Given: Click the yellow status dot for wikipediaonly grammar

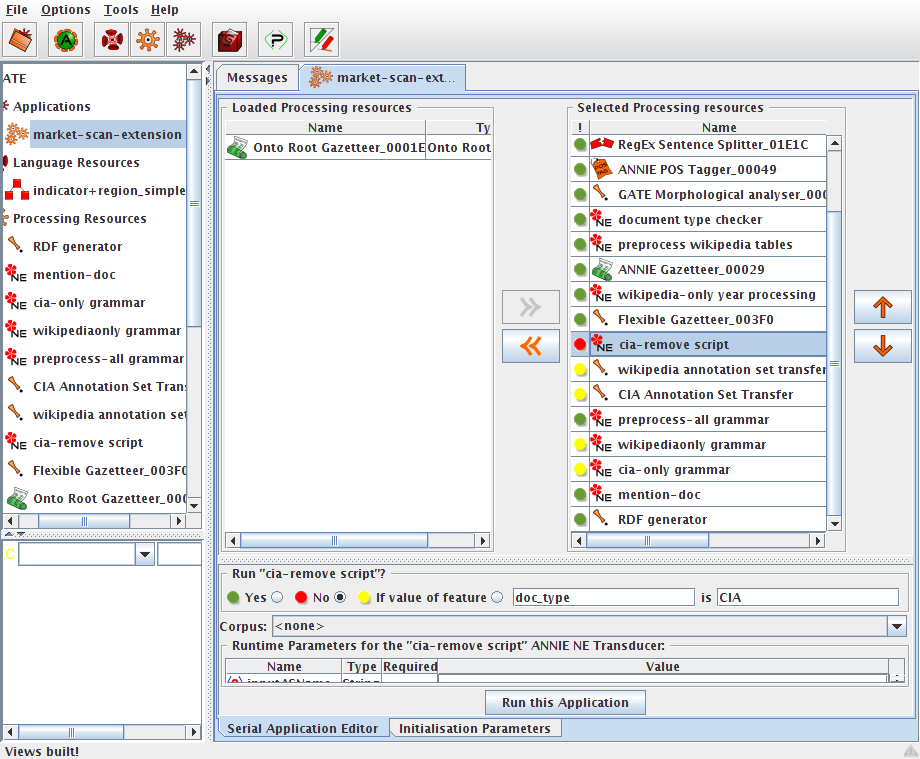Looking at the screenshot, I should pos(580,445).
